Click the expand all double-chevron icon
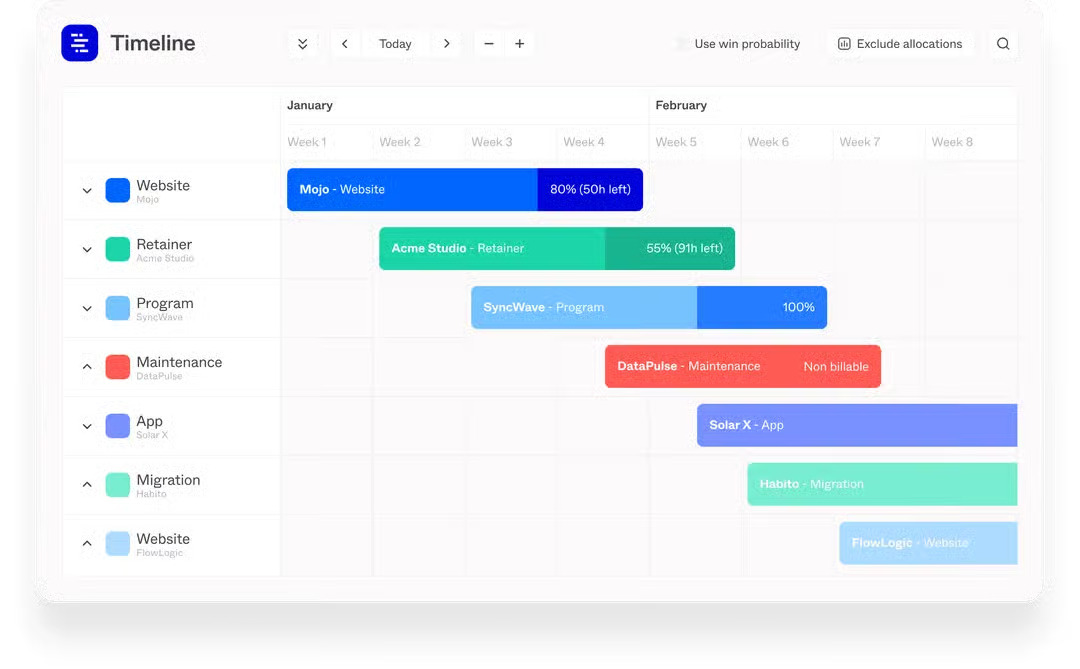This screenshot has width=1080, height=669. click(x=302, y=43)
